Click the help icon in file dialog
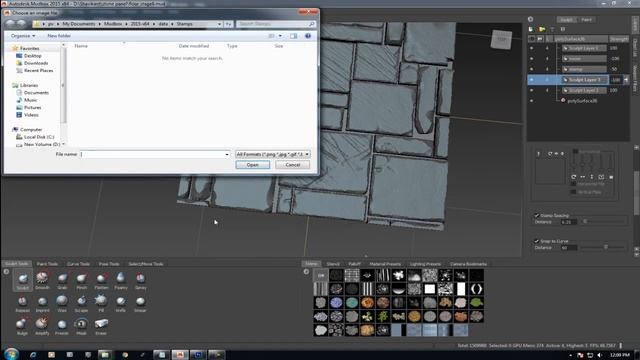Screen dimensions: 640x360 click(x=308, y=36)
